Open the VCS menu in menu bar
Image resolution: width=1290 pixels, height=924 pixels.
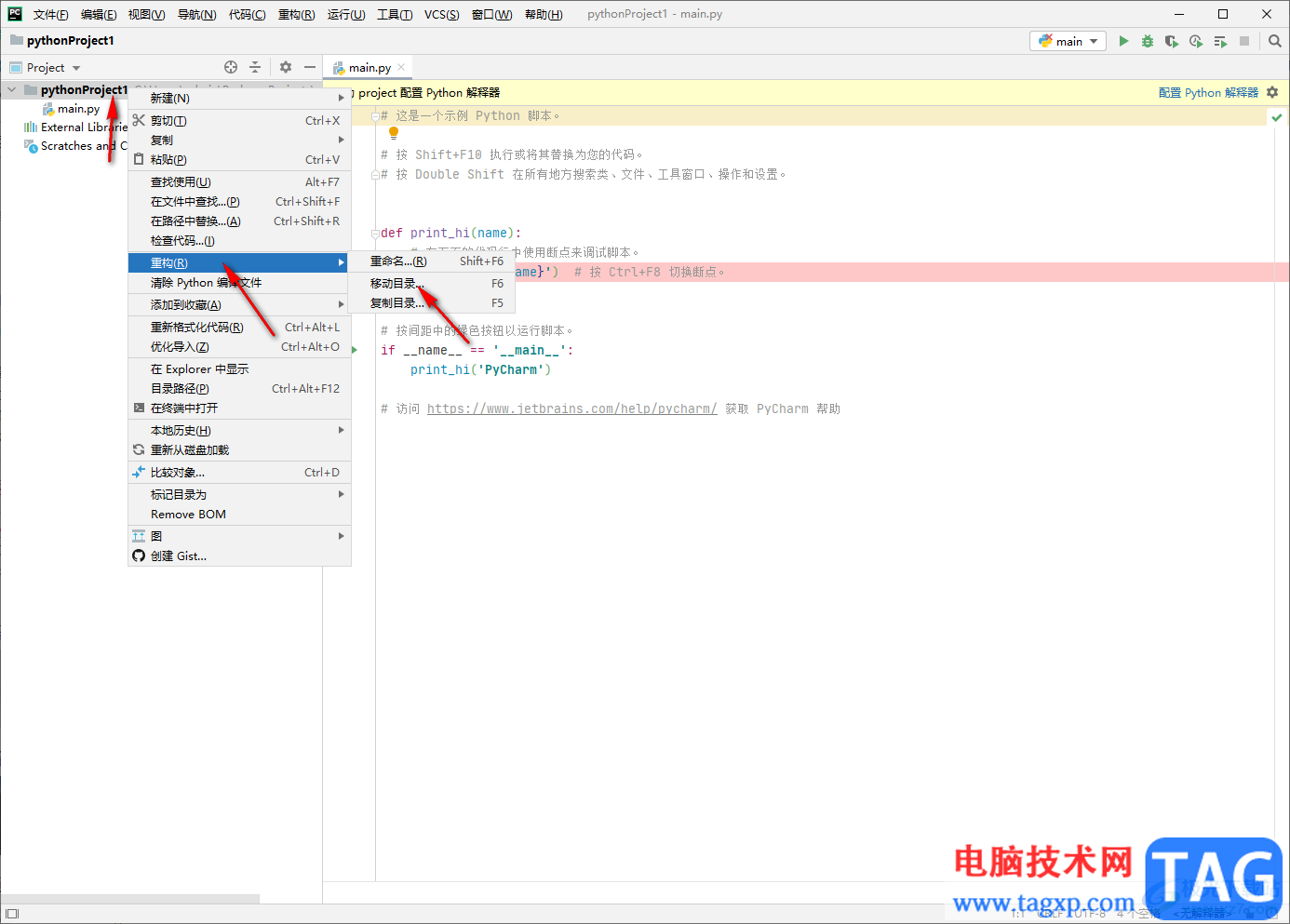pyautogui.click(x=441, y=14)
